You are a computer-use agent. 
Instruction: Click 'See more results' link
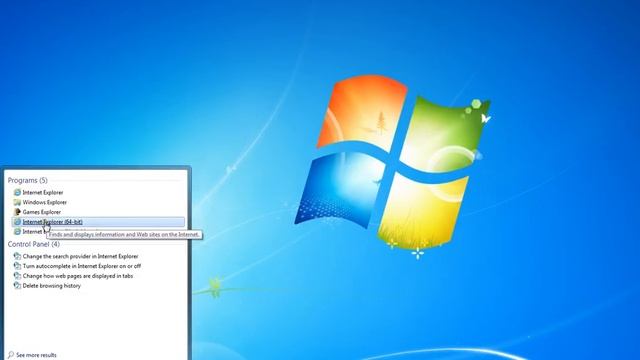pyautogui.click(x=32, y=355)
